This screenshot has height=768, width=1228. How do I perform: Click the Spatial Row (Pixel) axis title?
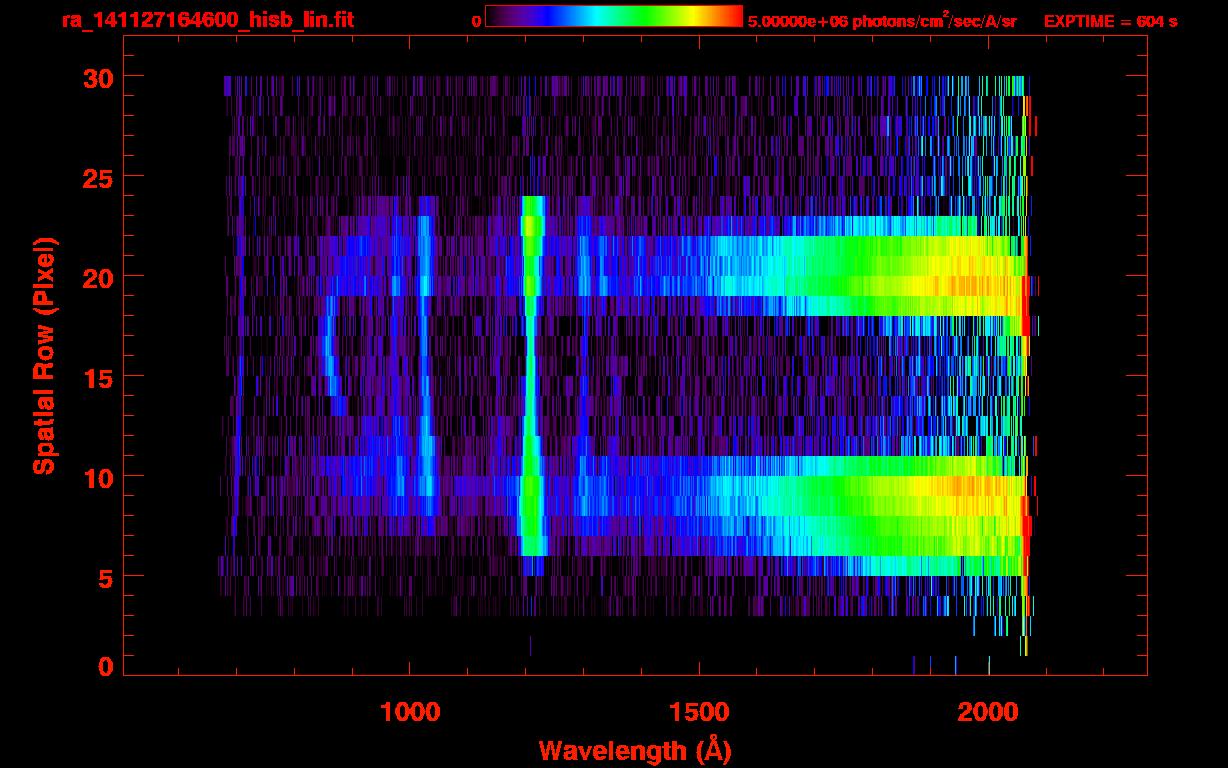tap(43, 356)
